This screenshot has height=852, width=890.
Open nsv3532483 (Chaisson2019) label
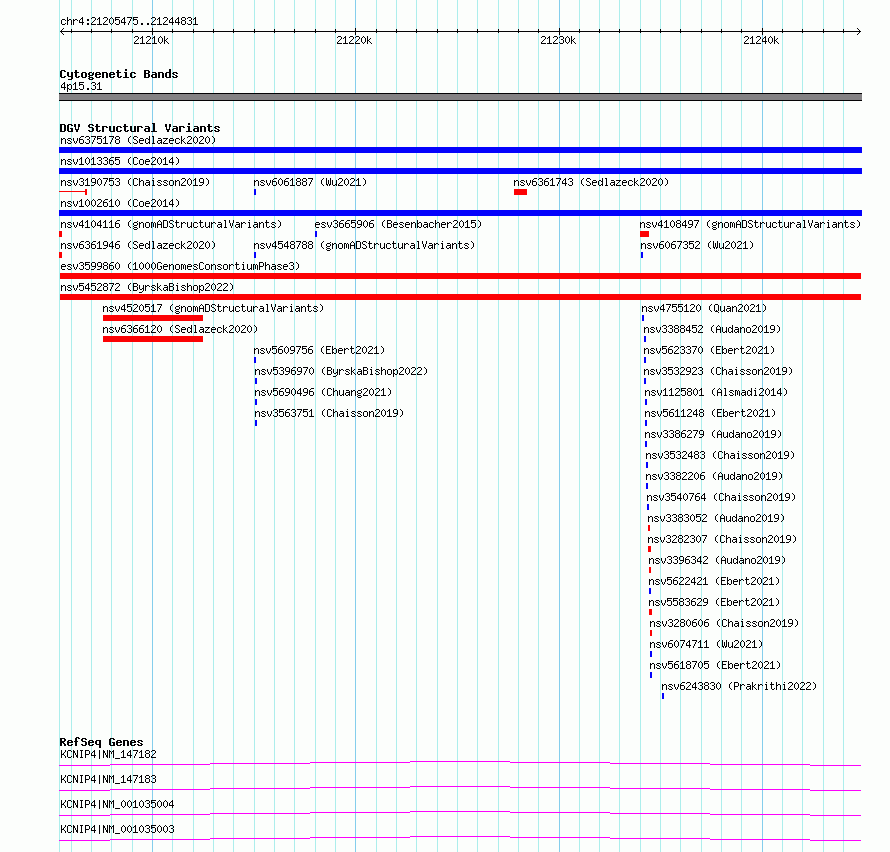[x=720, y=455]
